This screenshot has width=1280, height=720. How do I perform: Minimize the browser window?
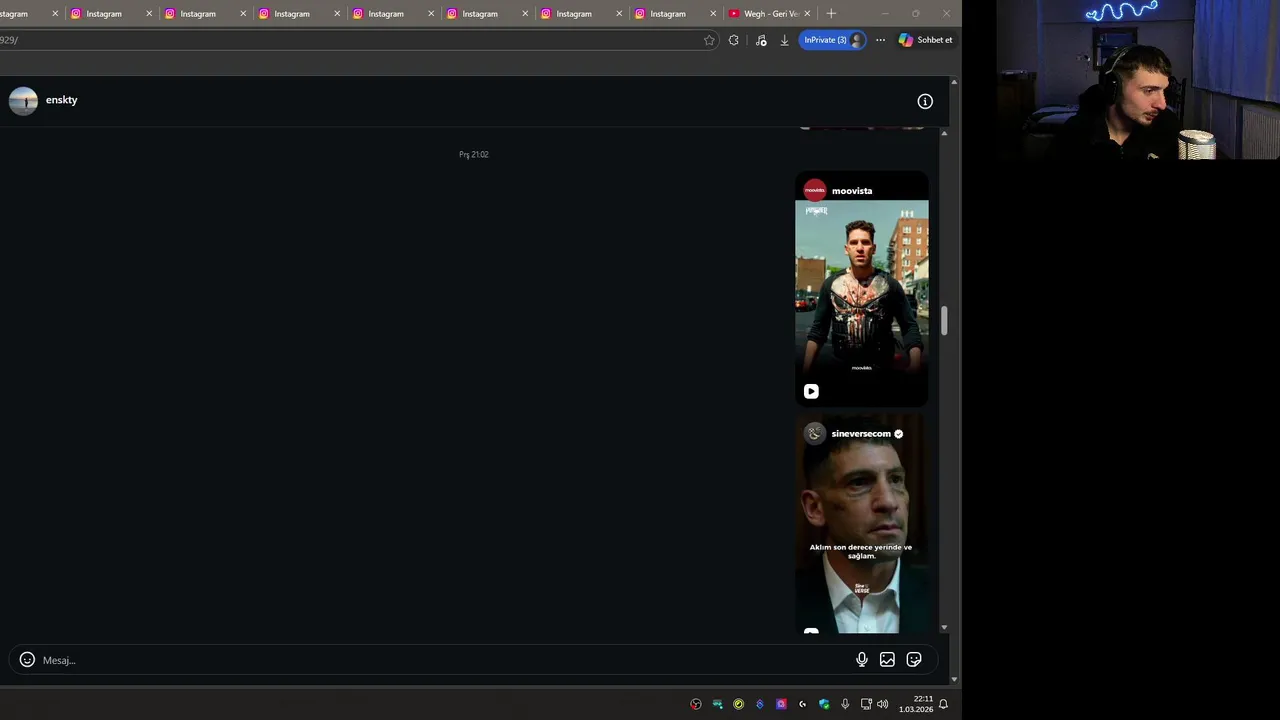pos(885,14)
